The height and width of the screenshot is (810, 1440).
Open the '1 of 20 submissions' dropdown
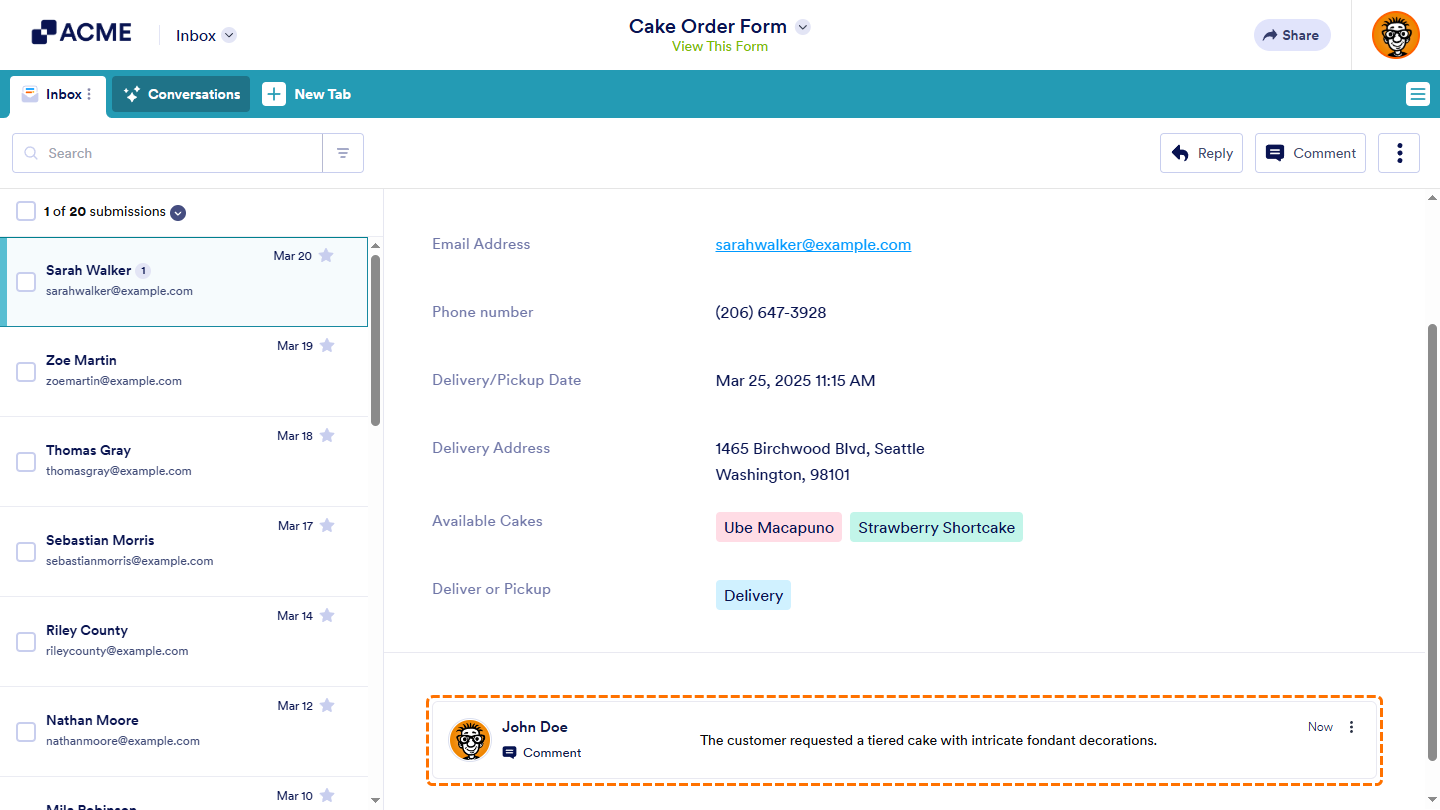pyautogui.click(x=177, y=212)
